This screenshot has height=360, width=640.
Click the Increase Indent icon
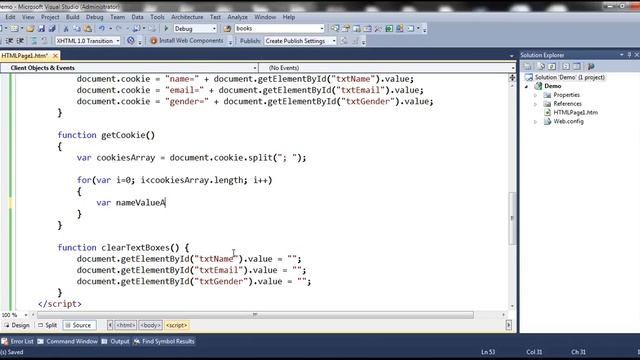[x=20, y=41]
